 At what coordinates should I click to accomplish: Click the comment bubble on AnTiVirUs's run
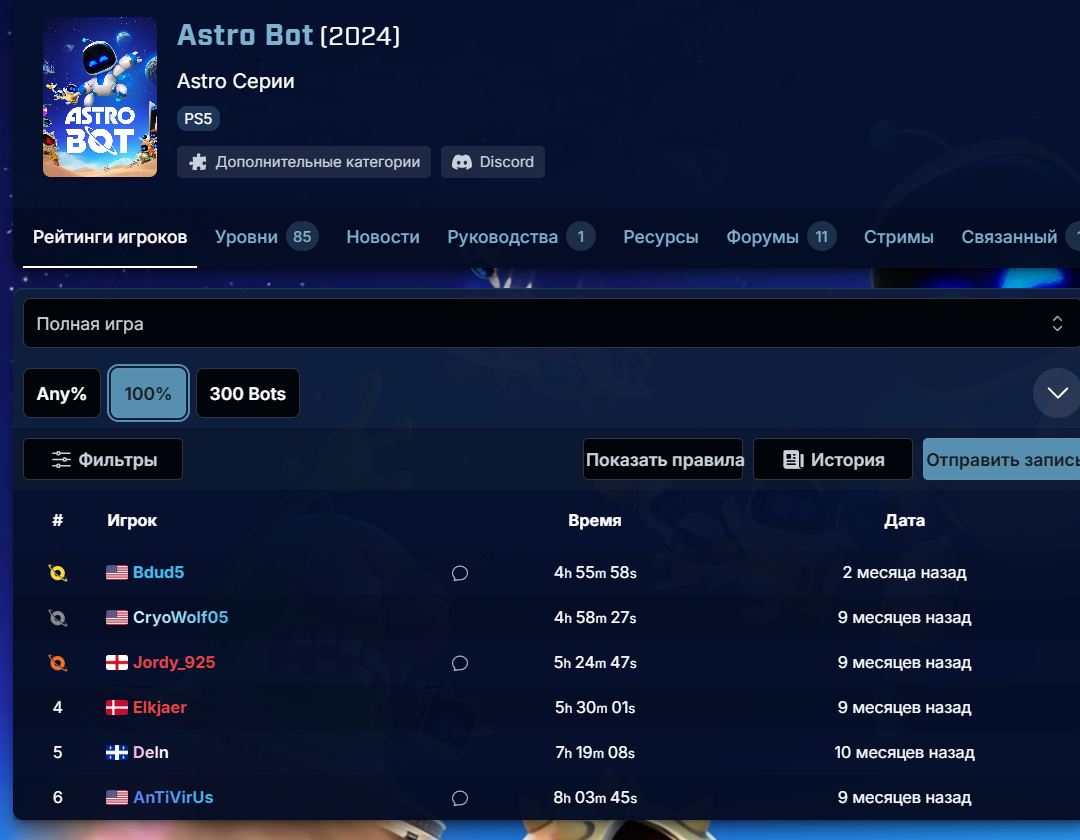tap(460, 798)
